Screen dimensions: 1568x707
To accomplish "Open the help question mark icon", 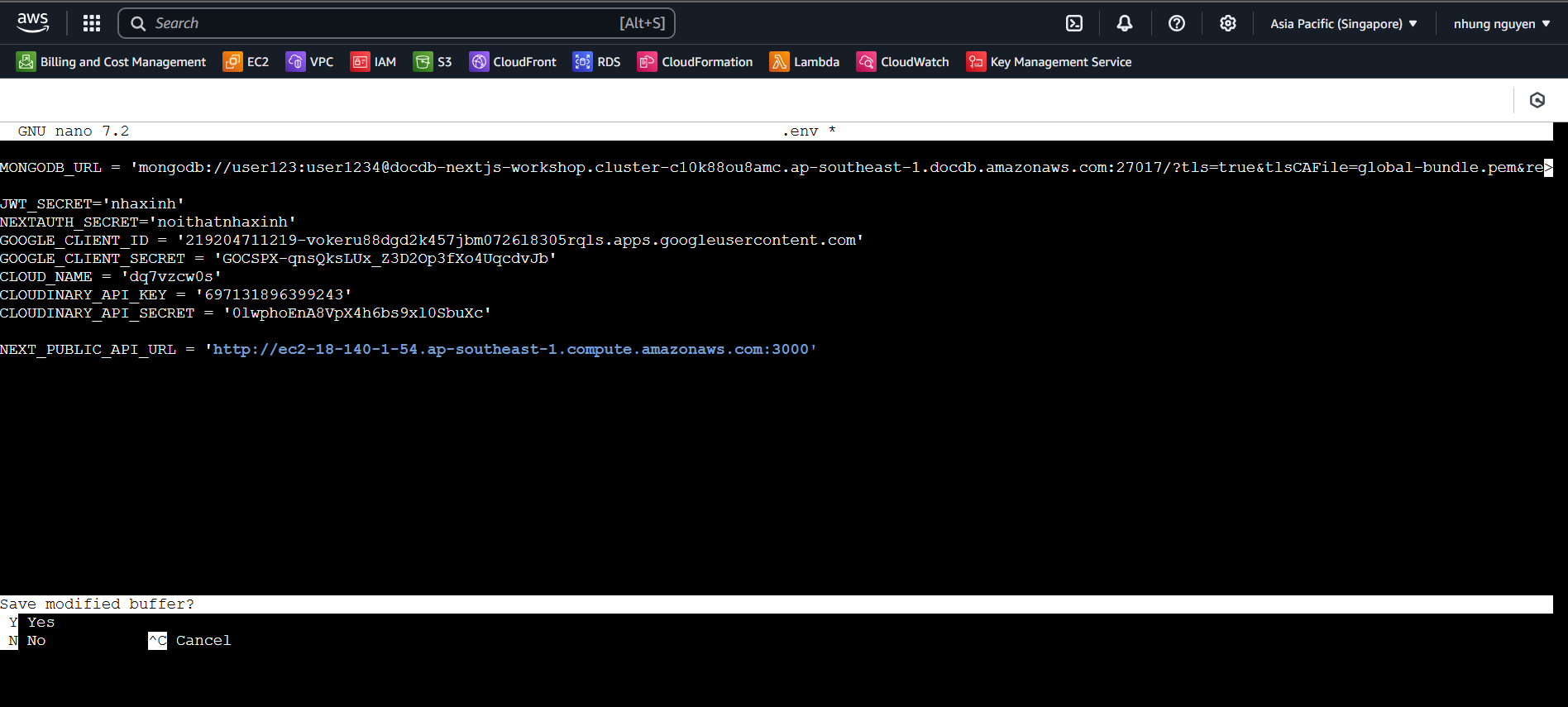I will (1177, 23).
